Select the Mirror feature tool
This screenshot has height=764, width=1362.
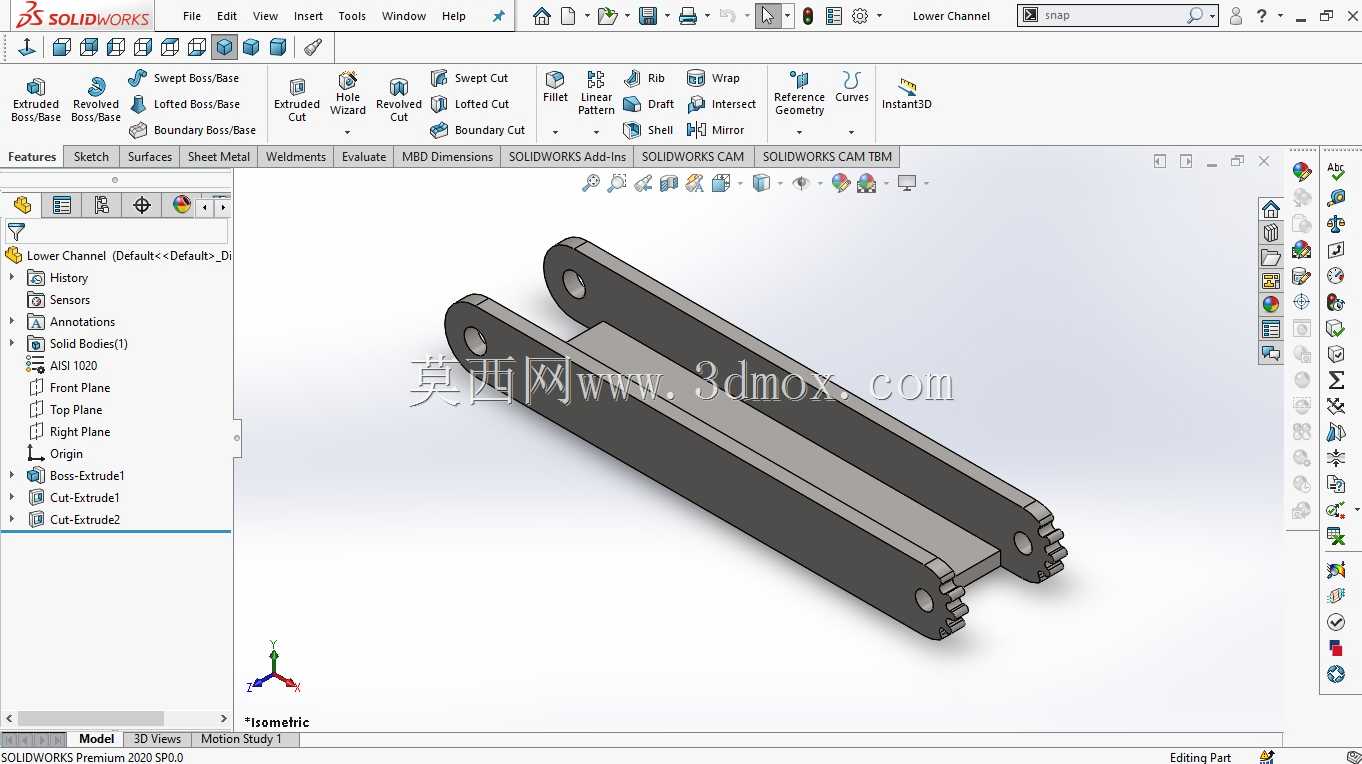(715, 130)
